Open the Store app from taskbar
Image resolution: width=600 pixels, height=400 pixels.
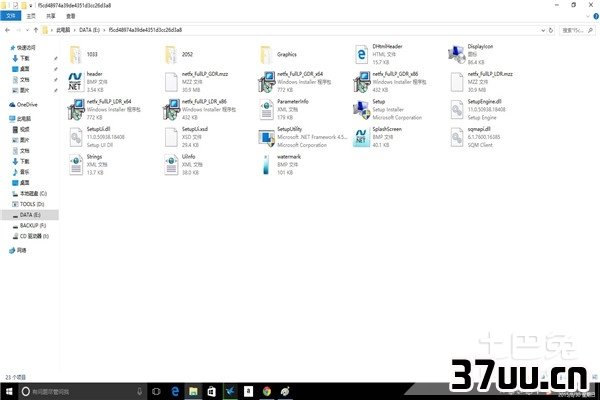point(212,391)
